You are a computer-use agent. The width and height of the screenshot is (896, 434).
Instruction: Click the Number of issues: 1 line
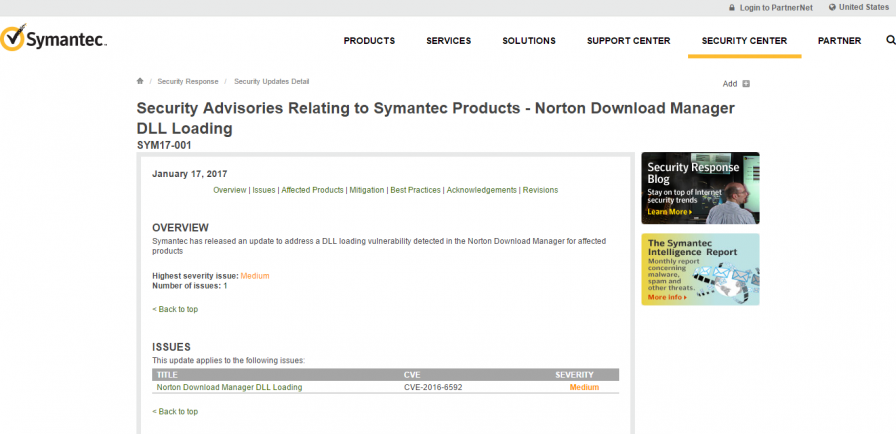tap(190, 286)
